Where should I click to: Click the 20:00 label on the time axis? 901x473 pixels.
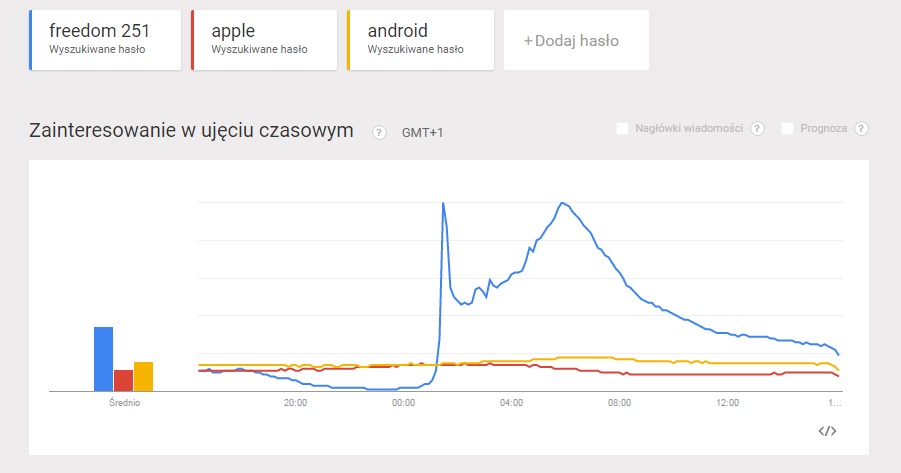pyautogui.click(x=295, y=403)
